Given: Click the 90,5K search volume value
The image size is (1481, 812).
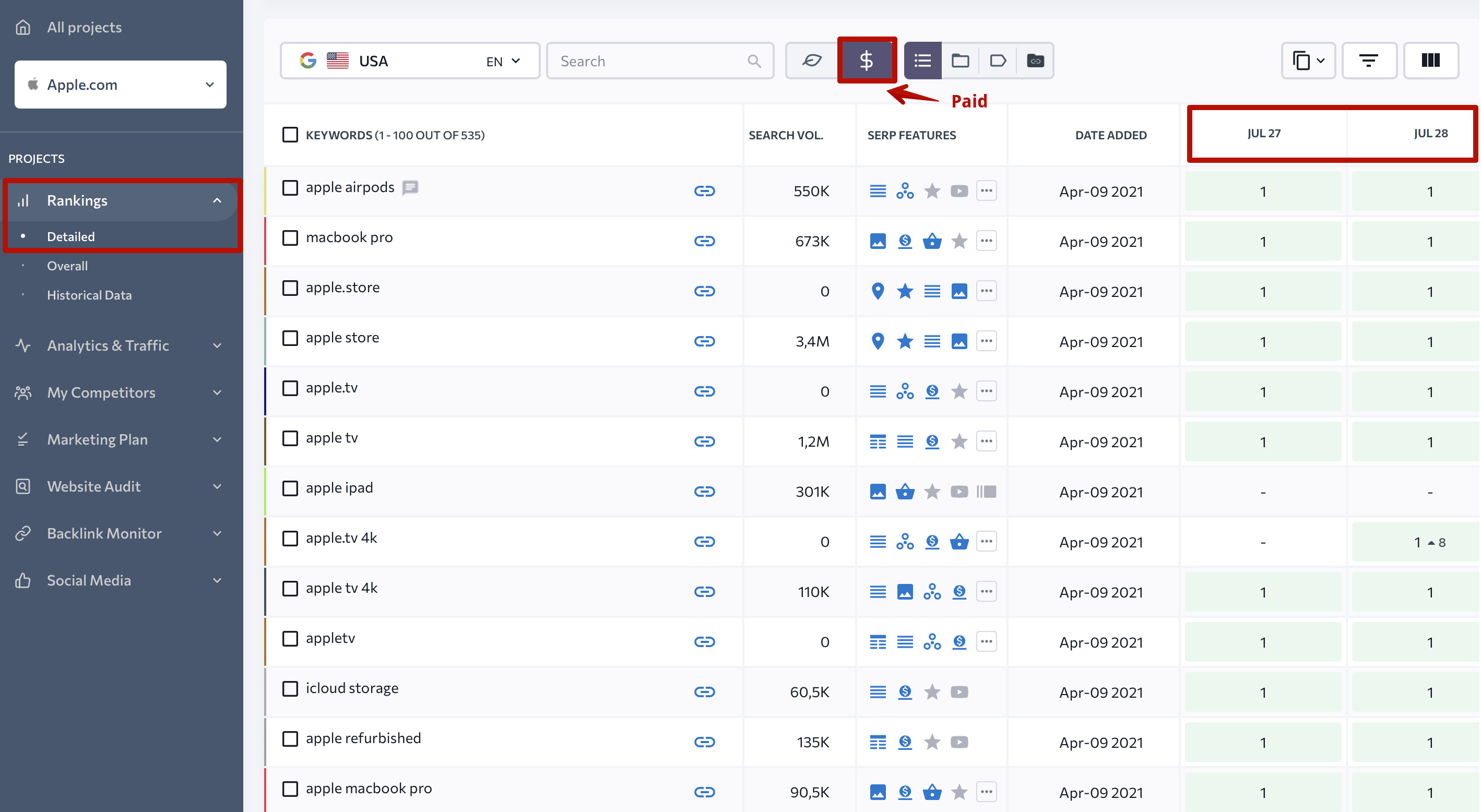Looking at the screenshot, I should coord(810,793).
